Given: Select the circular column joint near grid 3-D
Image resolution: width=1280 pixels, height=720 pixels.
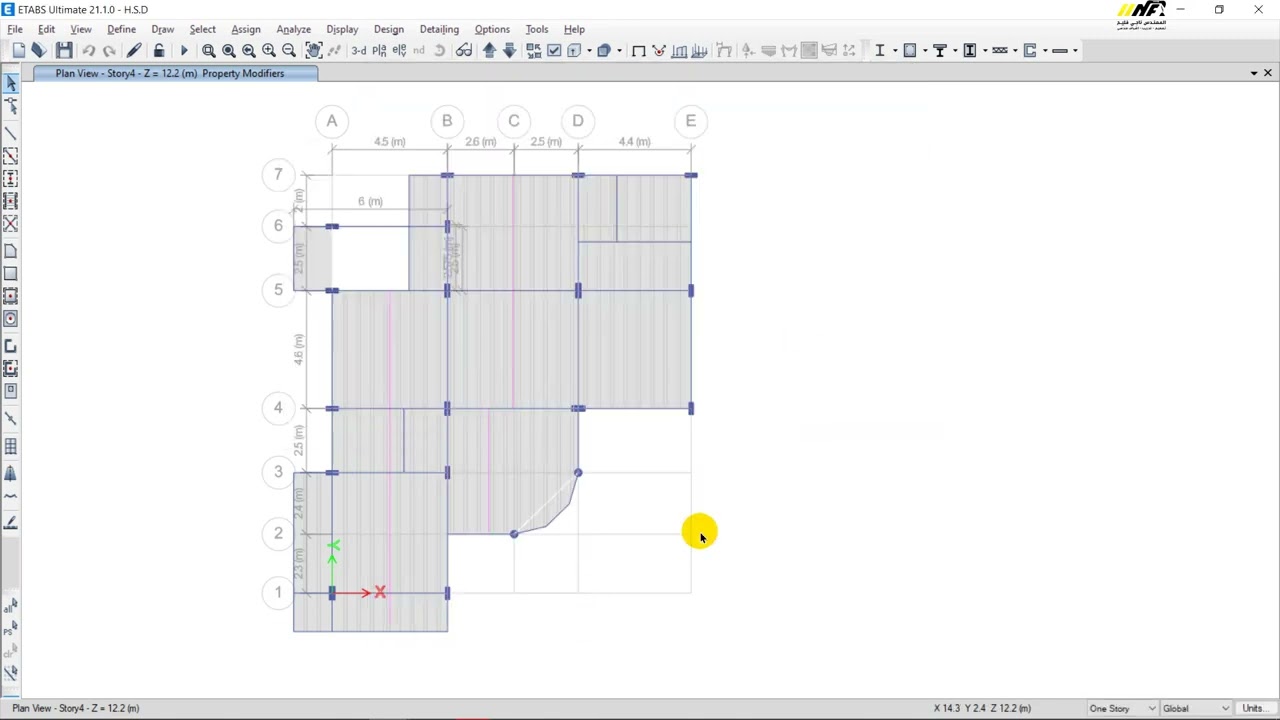Looking at the screenshot, I should 577,472.
